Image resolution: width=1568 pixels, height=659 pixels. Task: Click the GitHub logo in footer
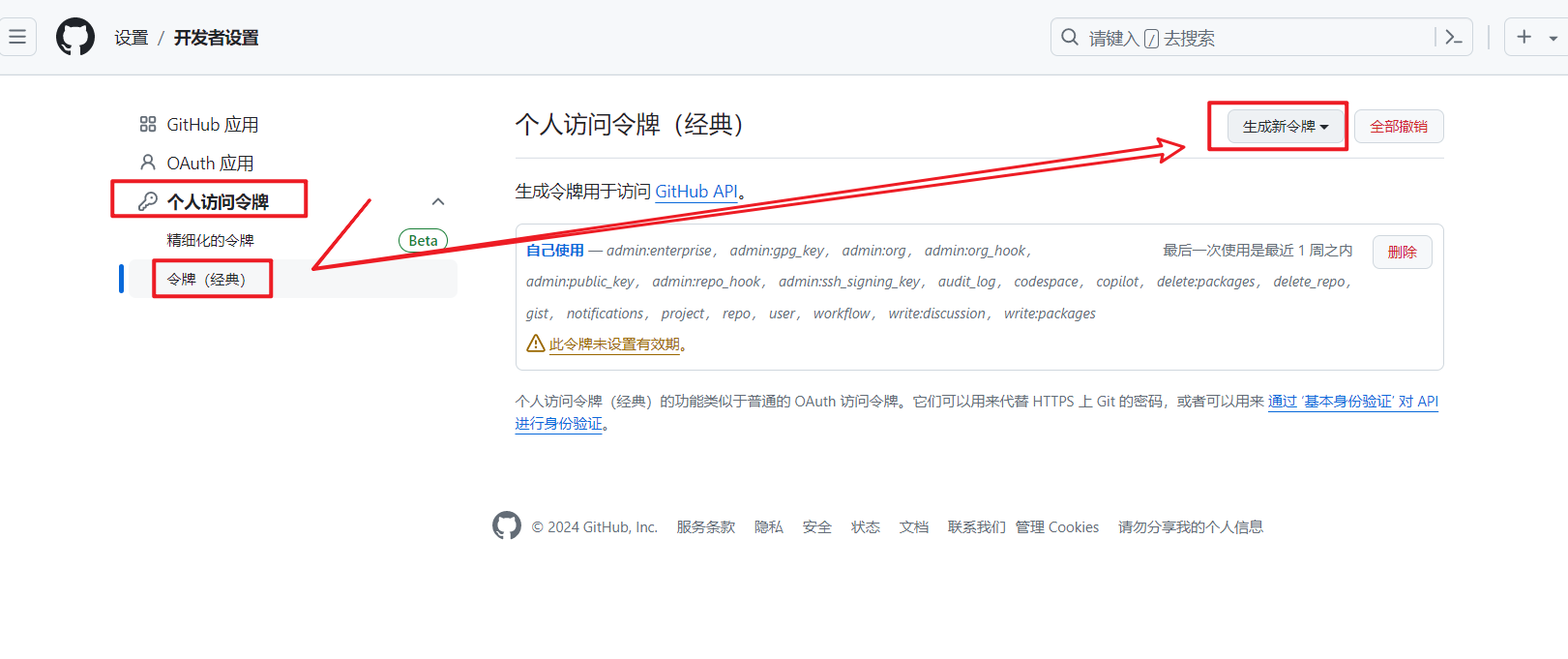pos(506,525)
